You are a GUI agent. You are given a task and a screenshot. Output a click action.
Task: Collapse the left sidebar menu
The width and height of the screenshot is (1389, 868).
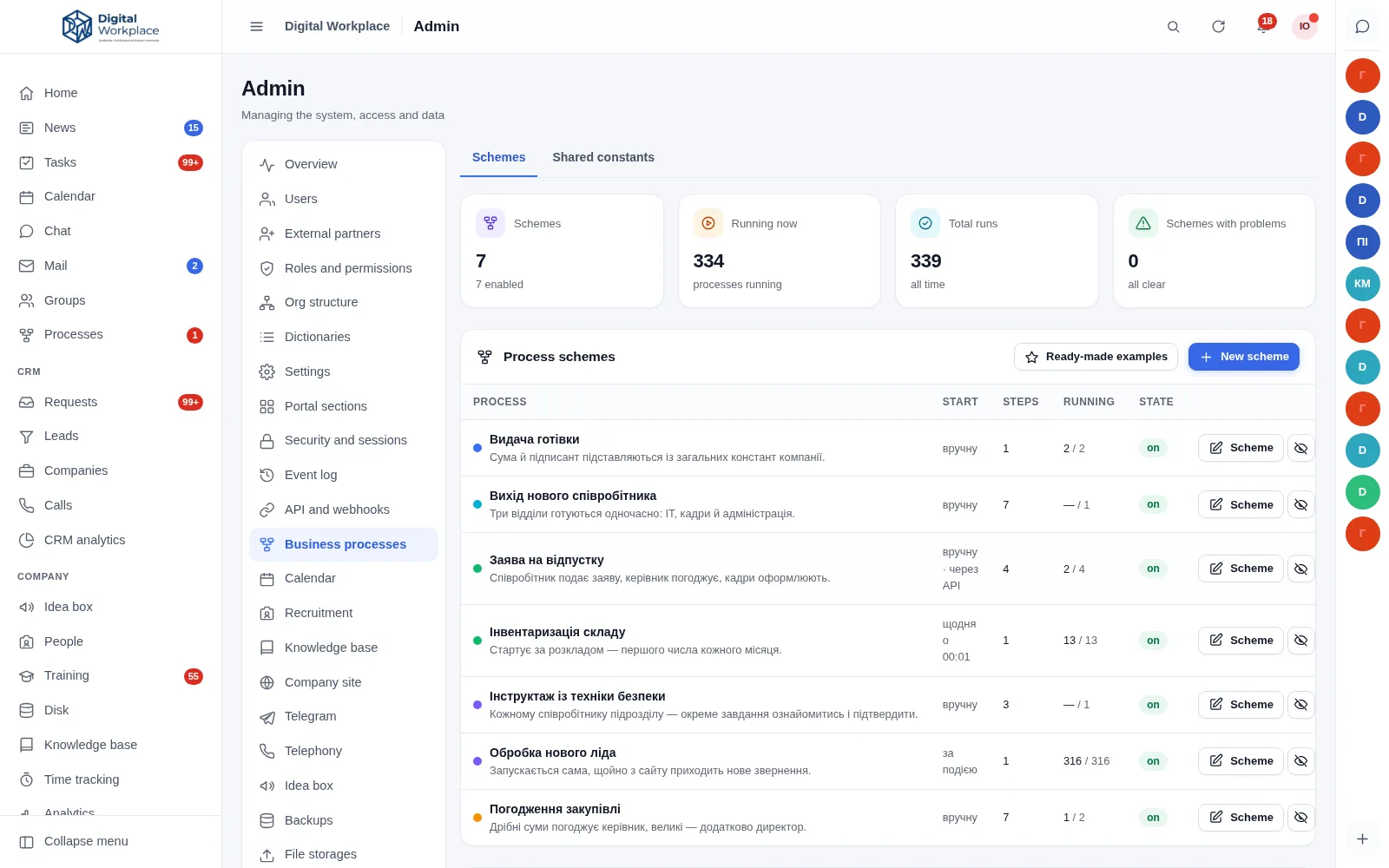pyautogui.click(x=110, y=841)
